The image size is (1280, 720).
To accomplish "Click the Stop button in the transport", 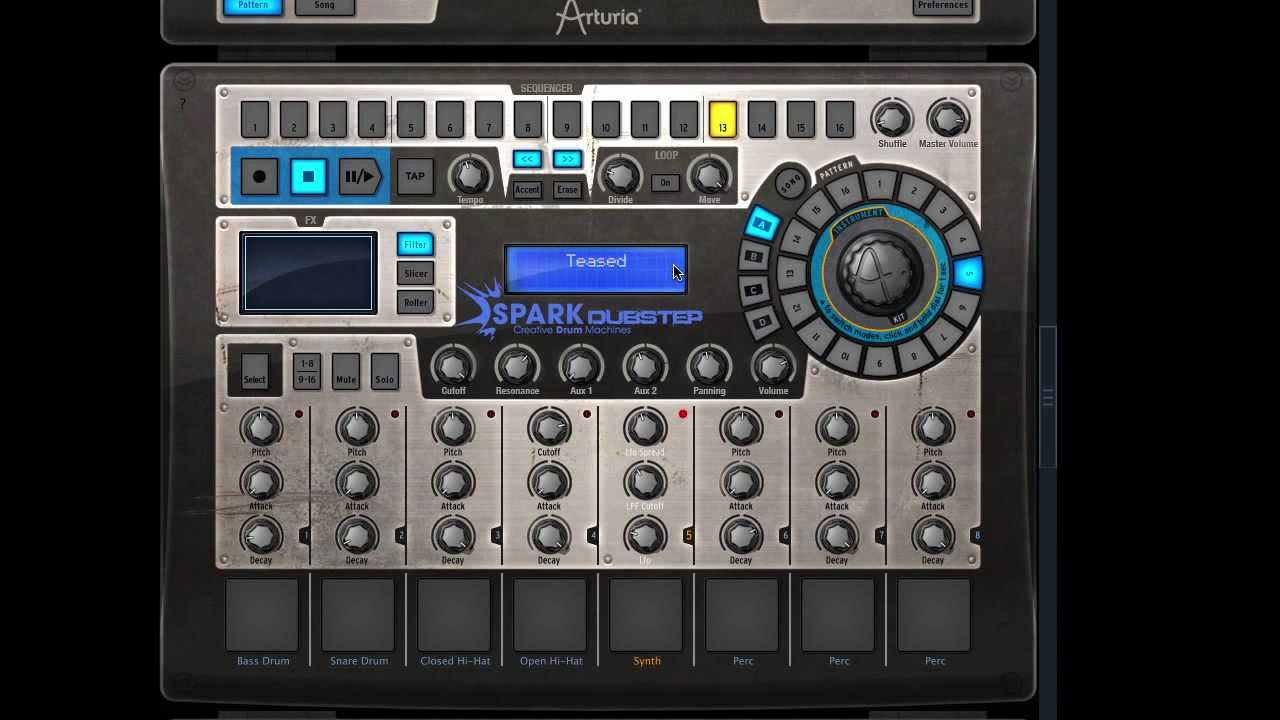I will [308, 177].
